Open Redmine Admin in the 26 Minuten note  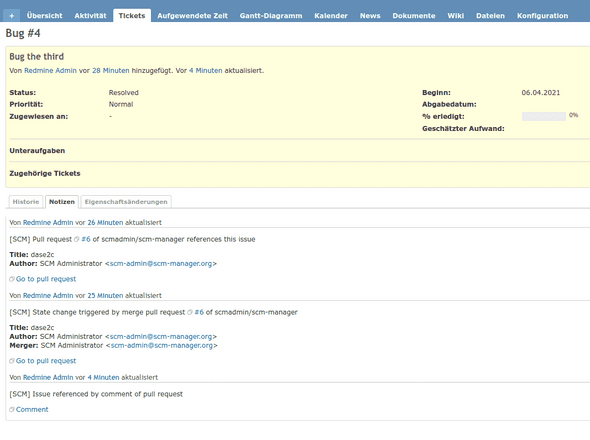48,223
